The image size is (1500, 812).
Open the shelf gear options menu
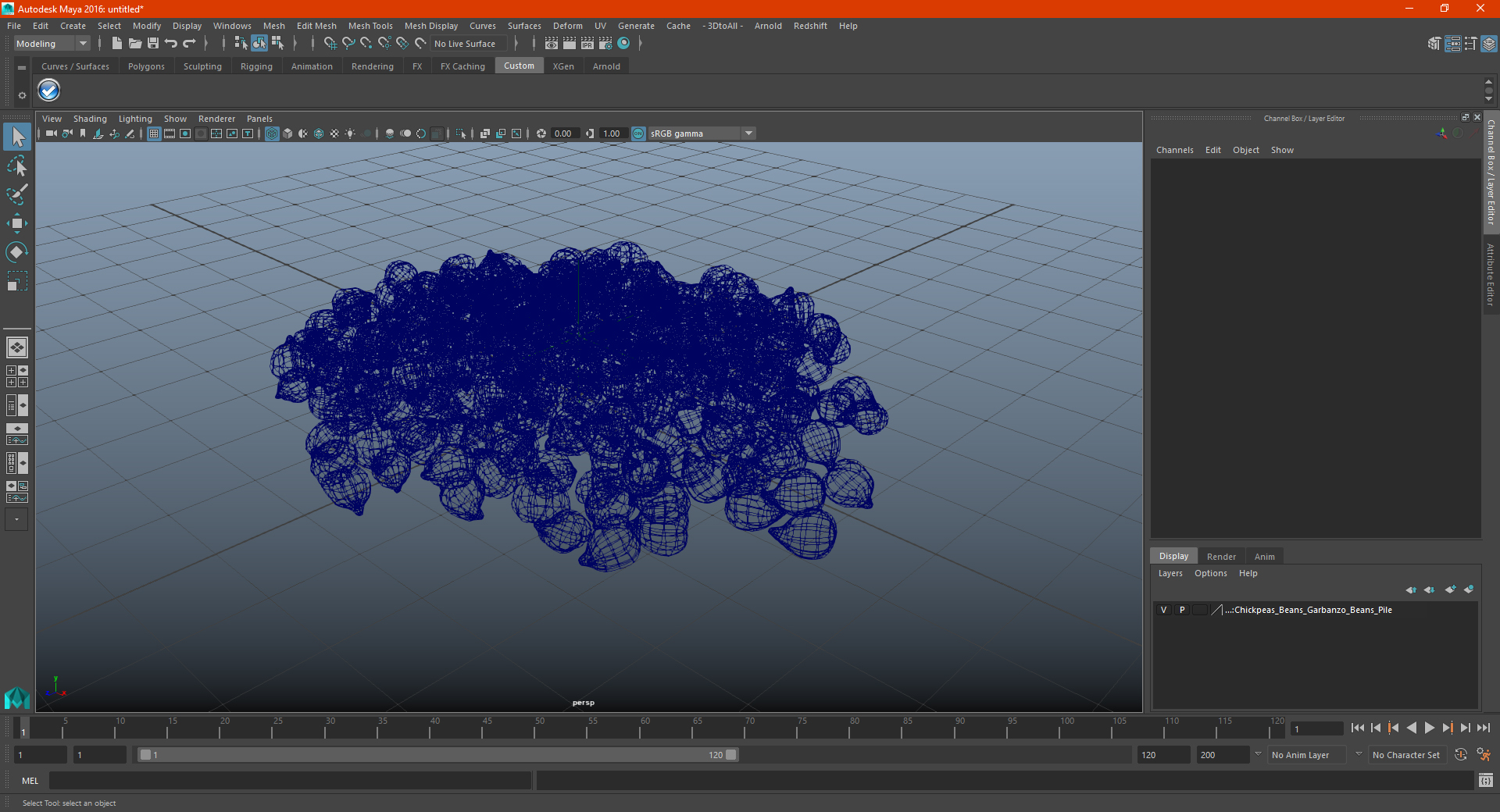(22, 95)
